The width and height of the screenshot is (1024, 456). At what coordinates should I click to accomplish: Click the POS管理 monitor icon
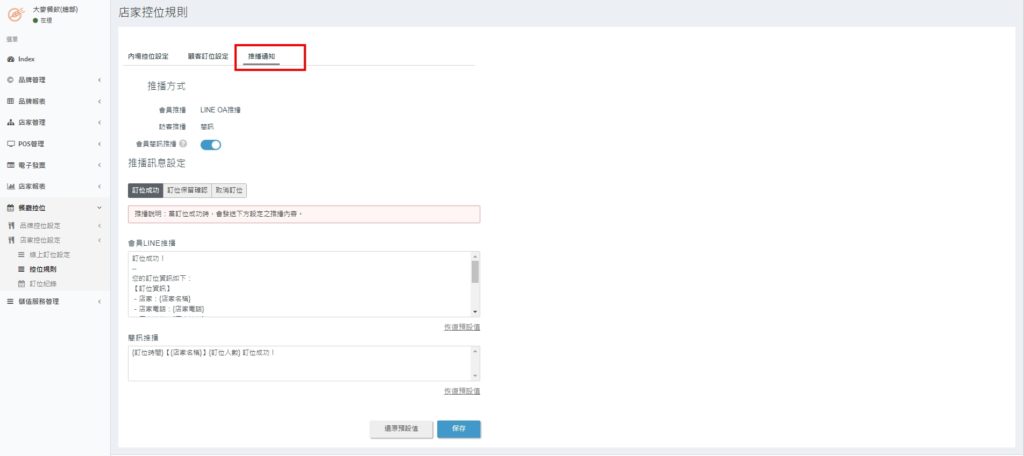(10, 144)
